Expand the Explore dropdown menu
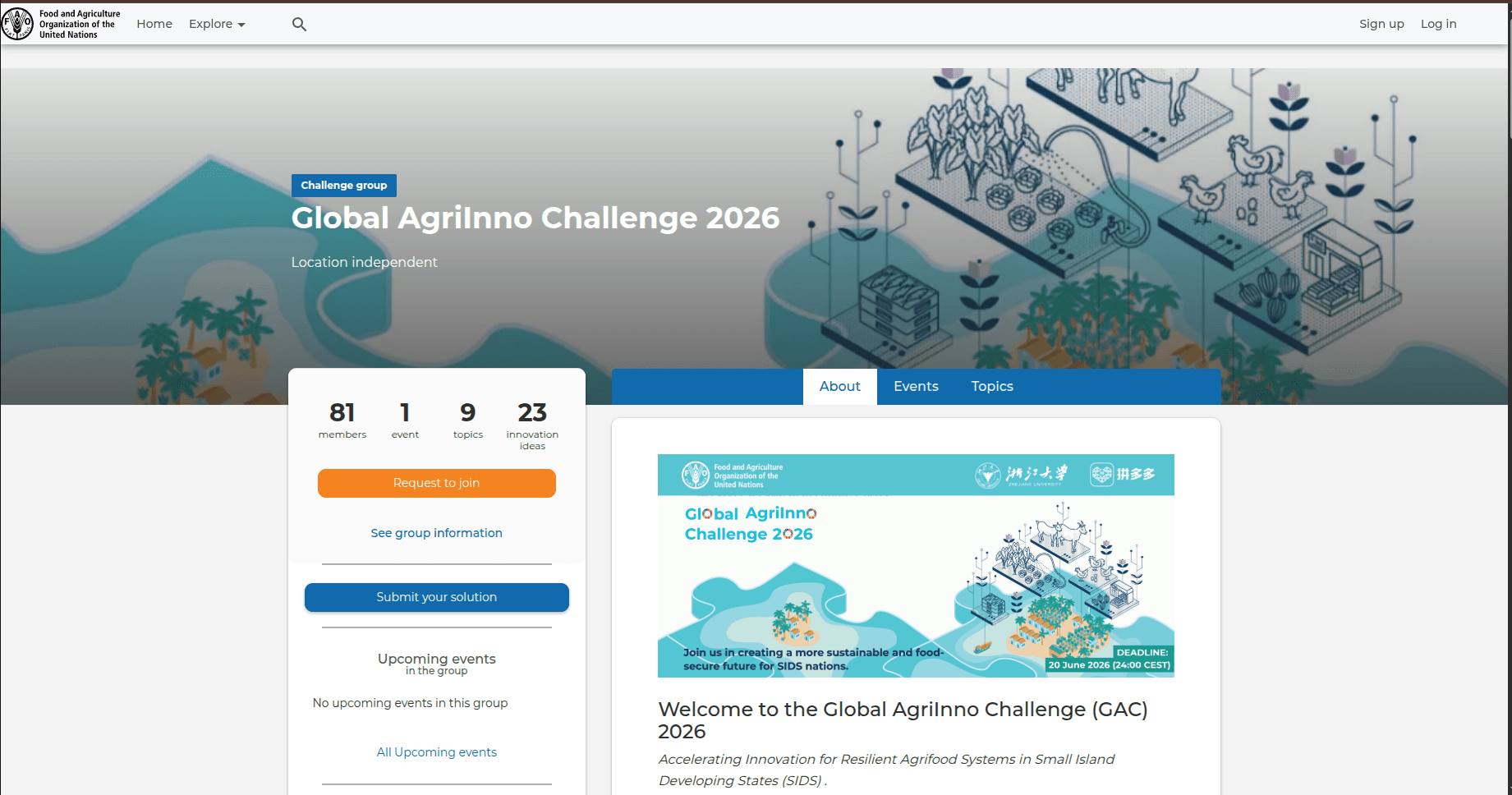The height and width of the screenshot is (795, 1512). (217, 24)
